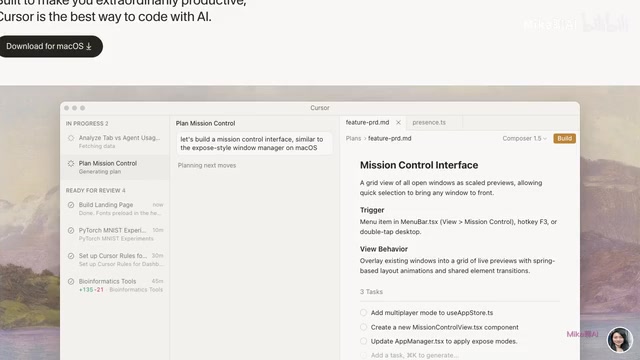Click checkmark icon beside Build Landing Page

point(71,205)
